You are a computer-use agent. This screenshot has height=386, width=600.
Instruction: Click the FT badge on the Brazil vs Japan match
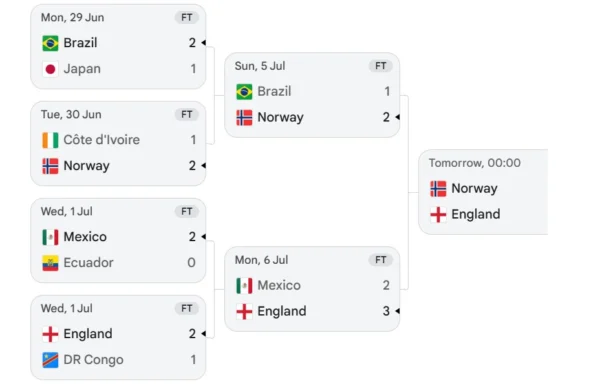(186, 18)
